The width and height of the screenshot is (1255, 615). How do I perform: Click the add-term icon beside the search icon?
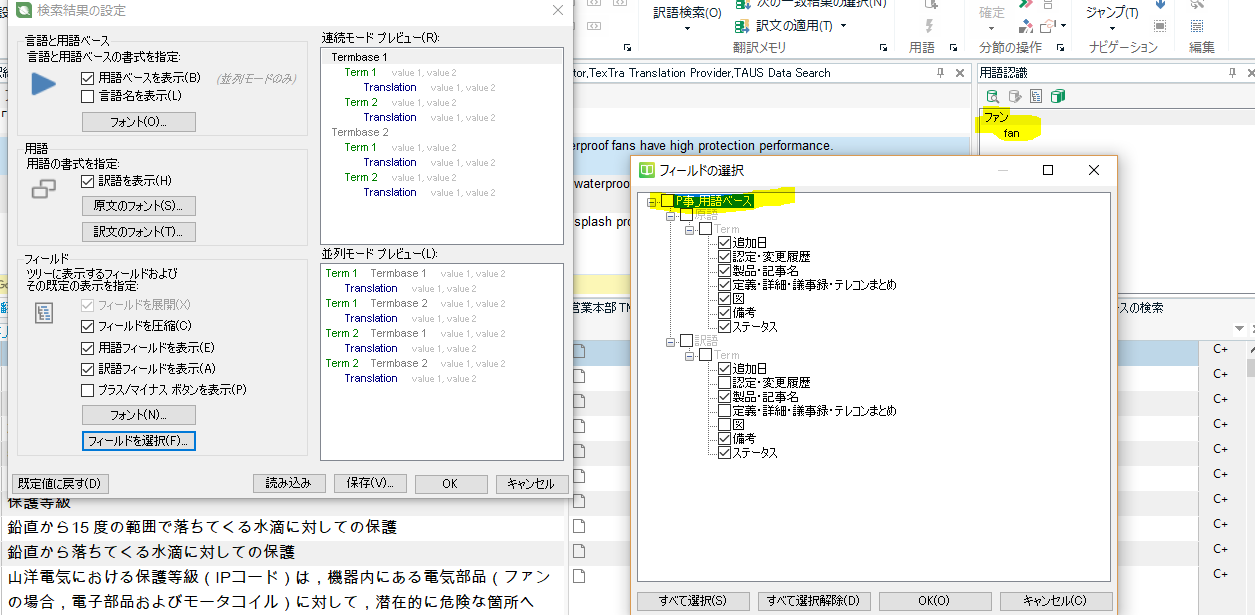coord(1014,97)
